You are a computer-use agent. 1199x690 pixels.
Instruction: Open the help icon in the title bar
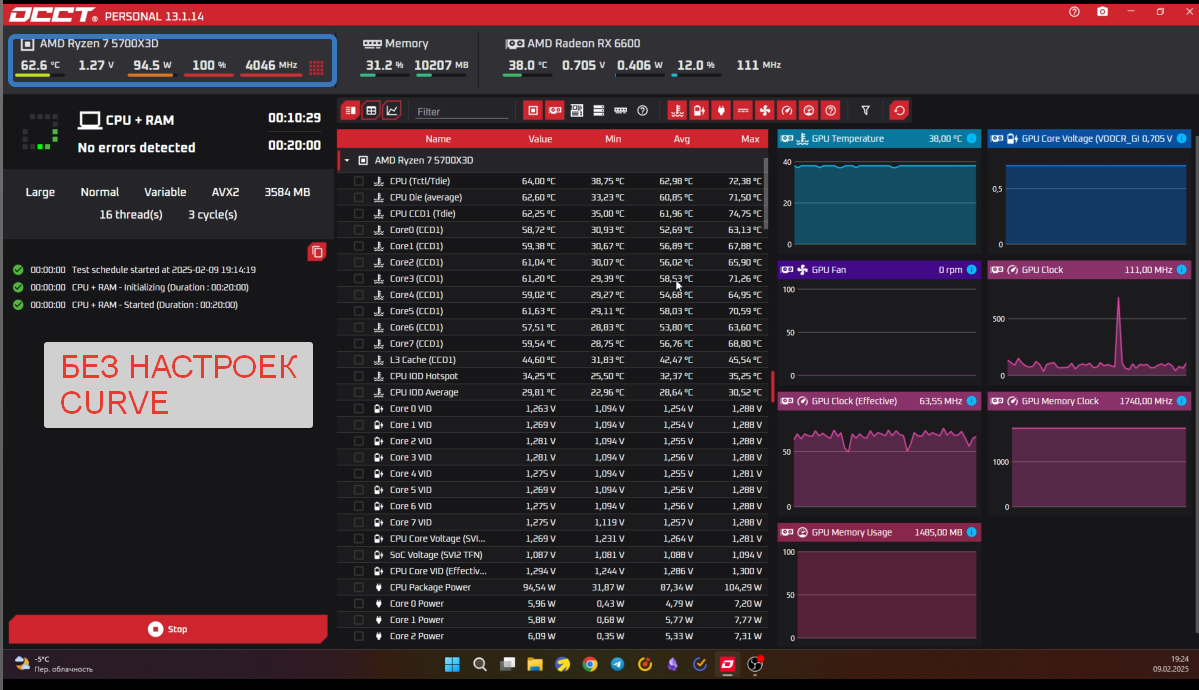1074,11
